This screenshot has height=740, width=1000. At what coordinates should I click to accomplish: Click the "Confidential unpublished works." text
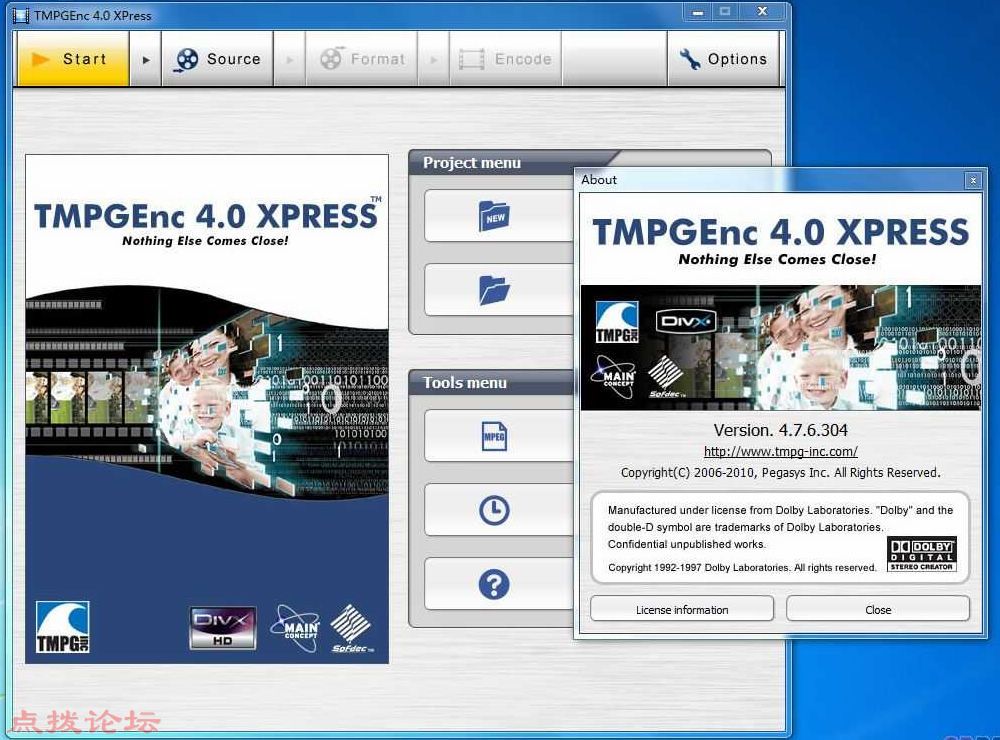[687, 544]
